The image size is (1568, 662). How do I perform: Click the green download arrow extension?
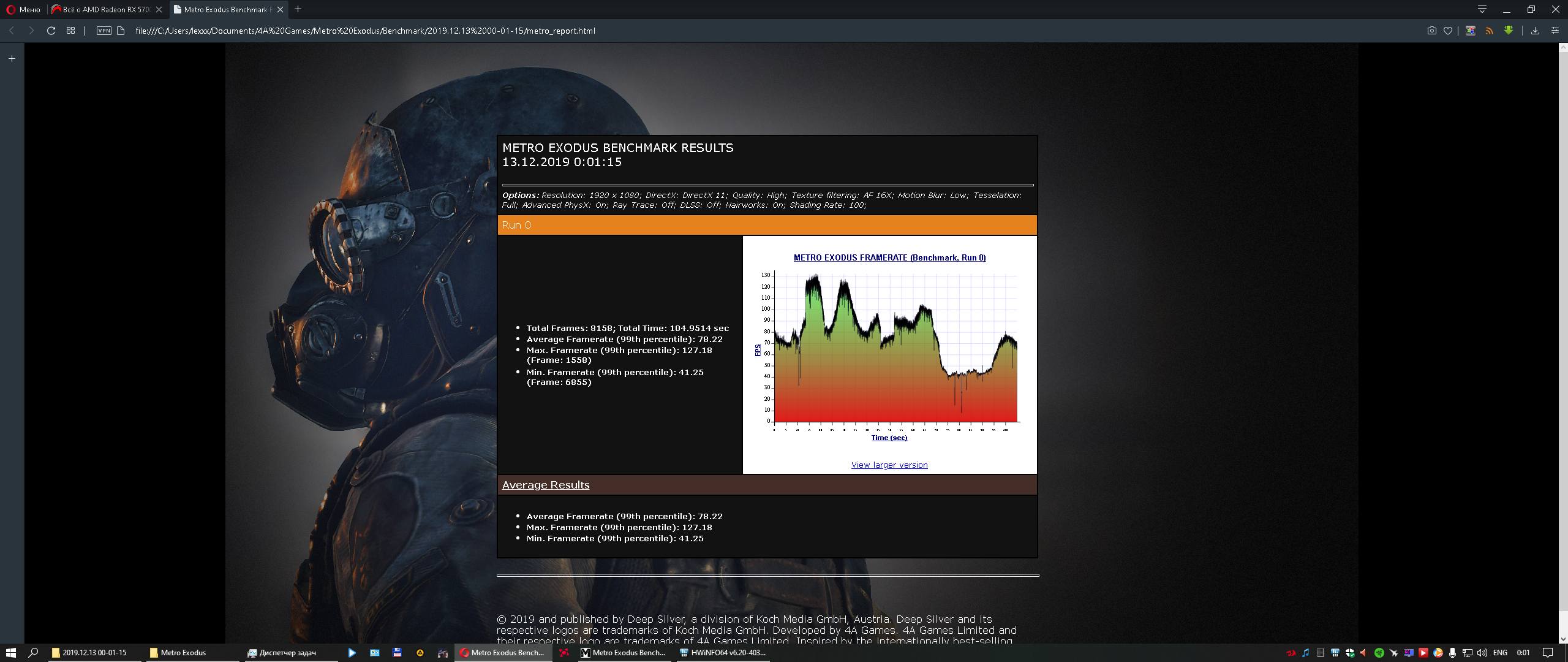pos(1509,31)
